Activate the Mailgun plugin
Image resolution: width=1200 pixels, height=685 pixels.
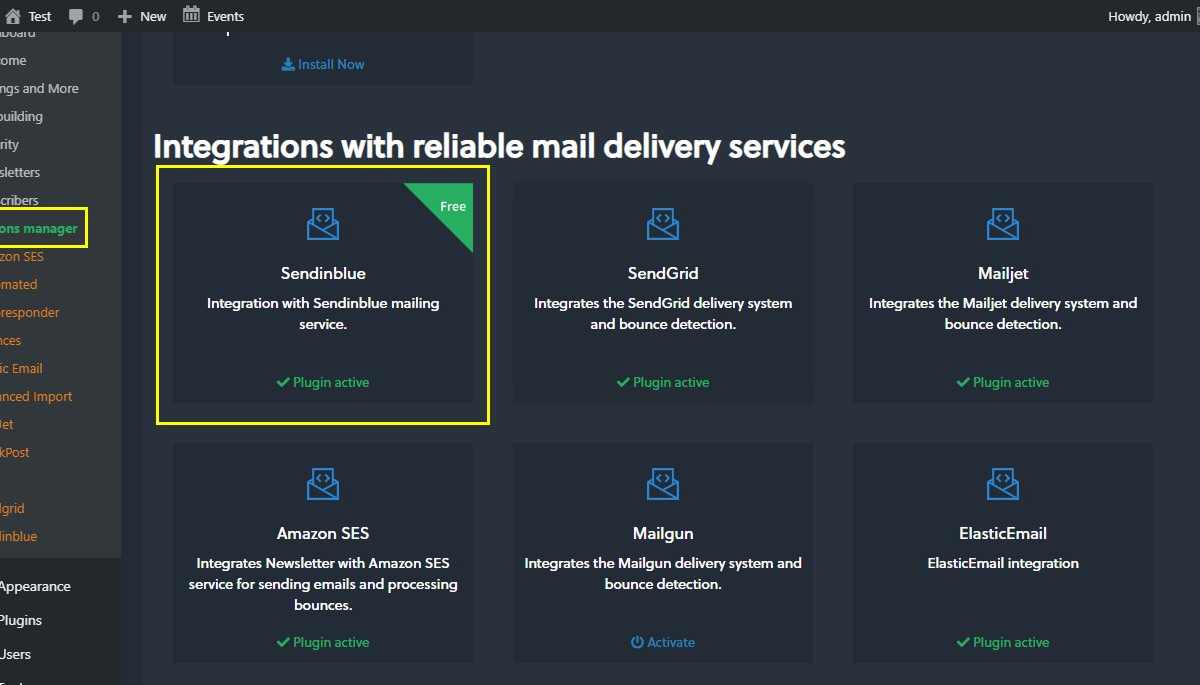click(663, 642)
